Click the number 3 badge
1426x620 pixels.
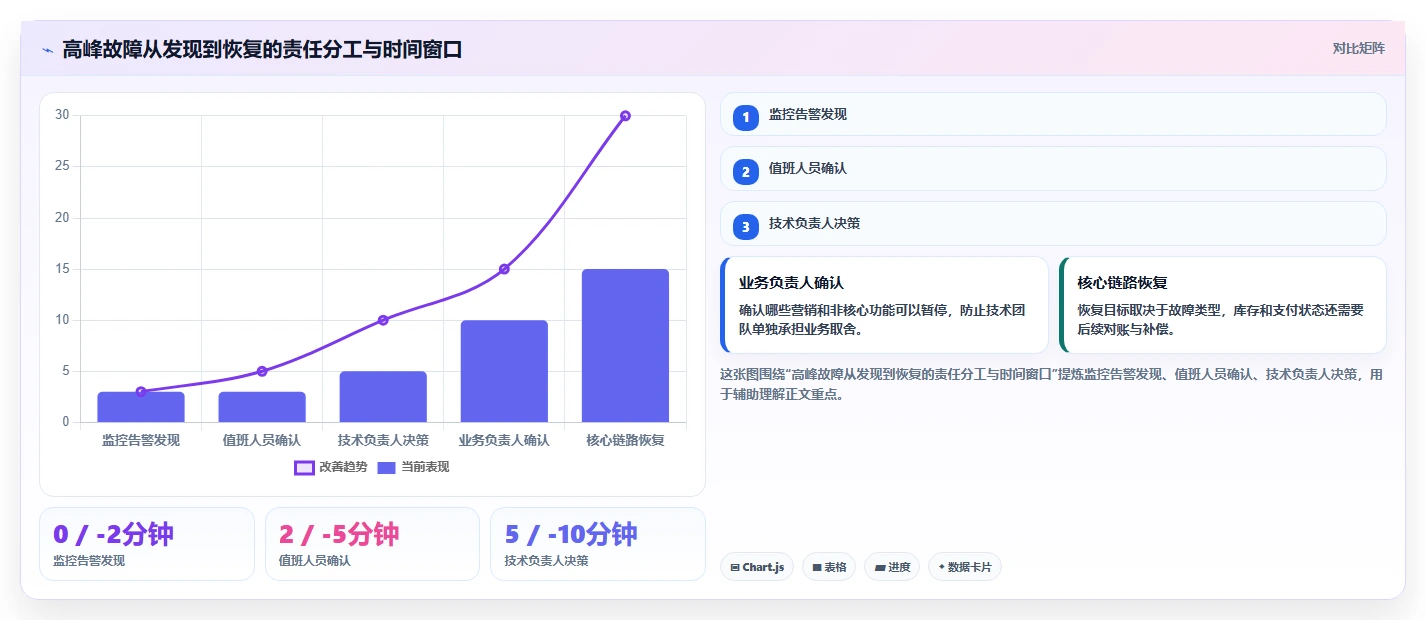745,227
